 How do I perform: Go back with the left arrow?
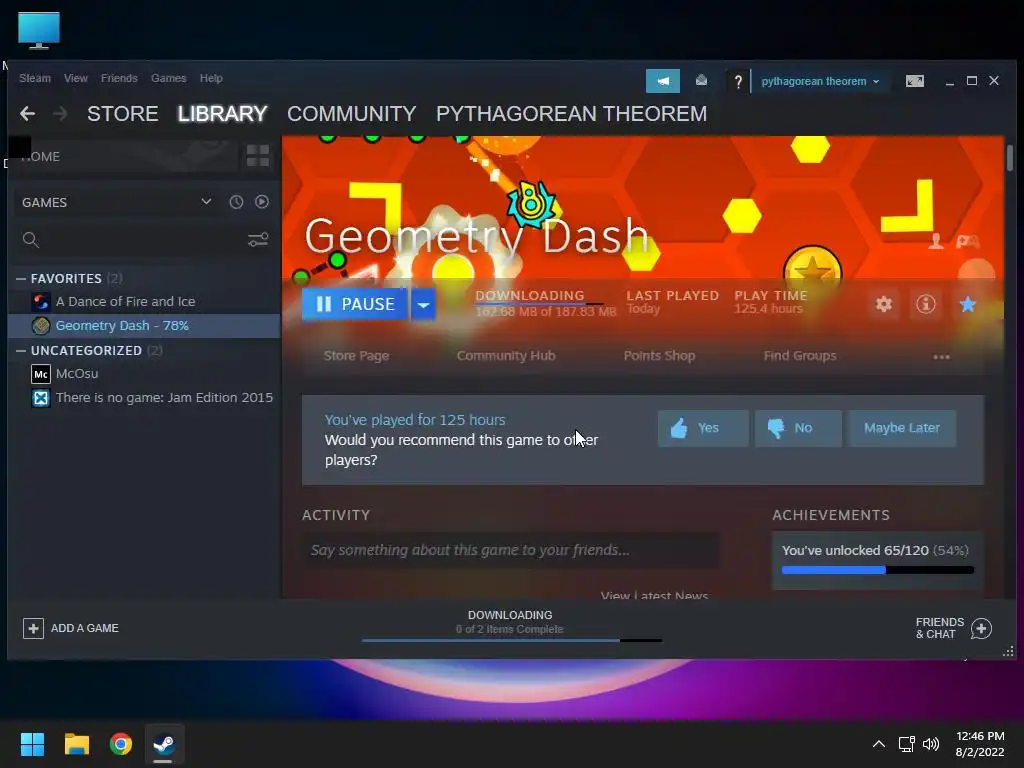tap(27, 114)
